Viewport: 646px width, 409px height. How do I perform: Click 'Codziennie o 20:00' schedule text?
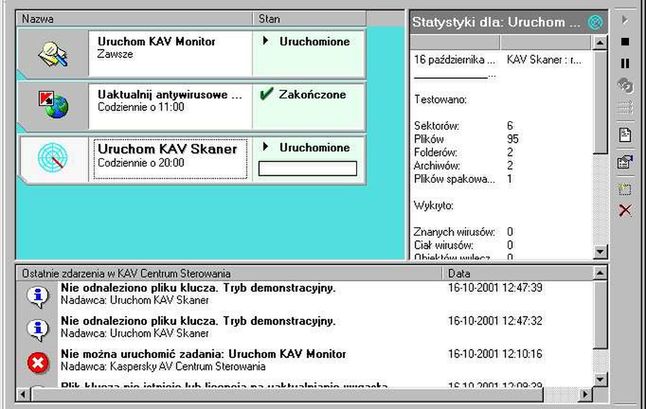tap(141, 163)
